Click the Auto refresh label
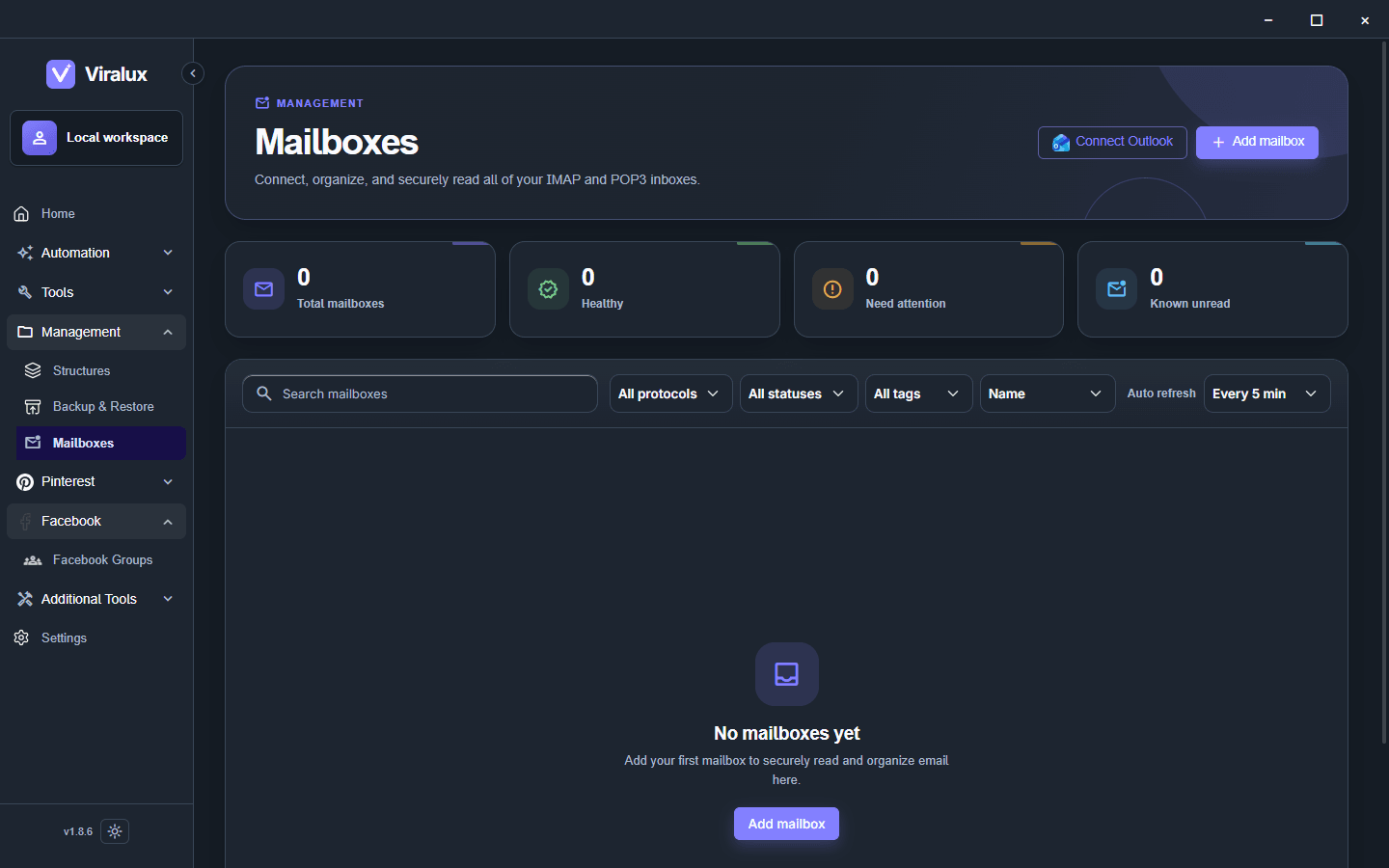 (1161, 393)
